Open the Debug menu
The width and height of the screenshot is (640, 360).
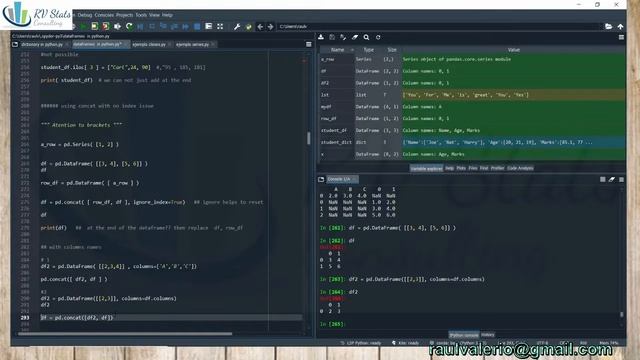(84, 15)
